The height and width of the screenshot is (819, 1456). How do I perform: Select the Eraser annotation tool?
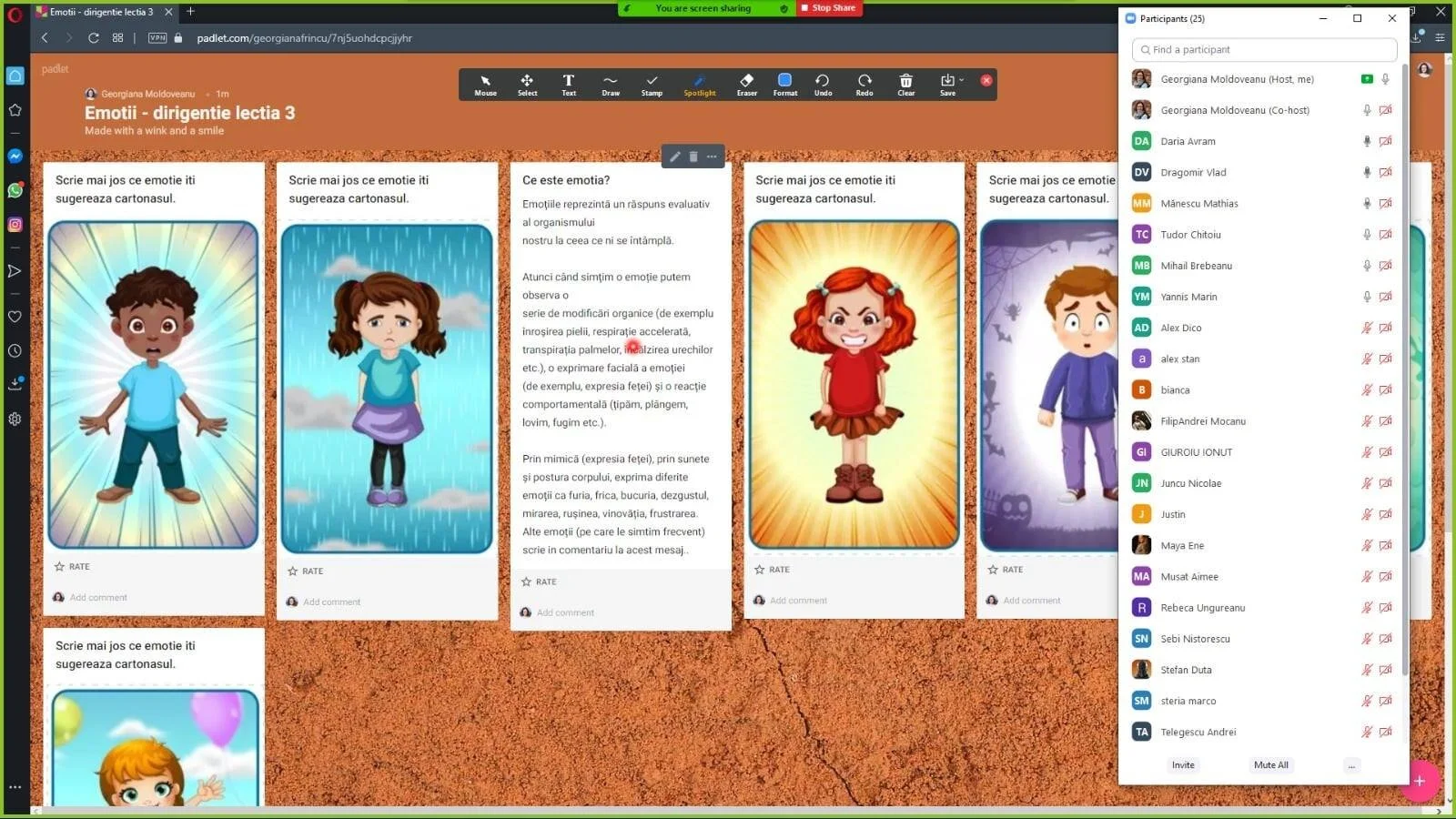pos(747,85)
